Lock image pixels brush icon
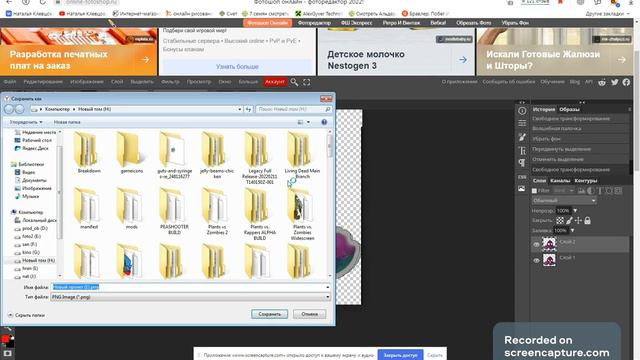This screenshot has height=360, width=640. [569, 220]
